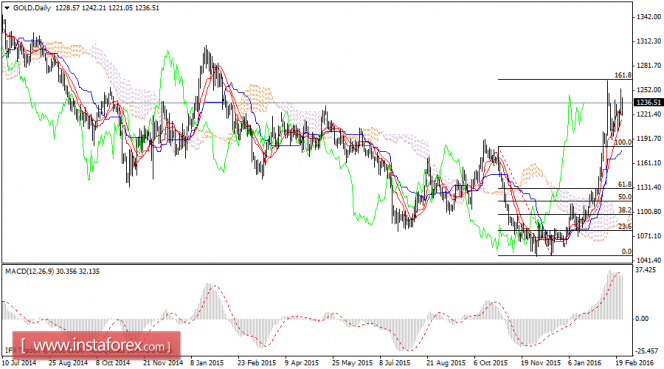This screenshot has height=369, width=664.
Task: Click the 8 Jul 2015 date label
Action: (x=395, y=363)
